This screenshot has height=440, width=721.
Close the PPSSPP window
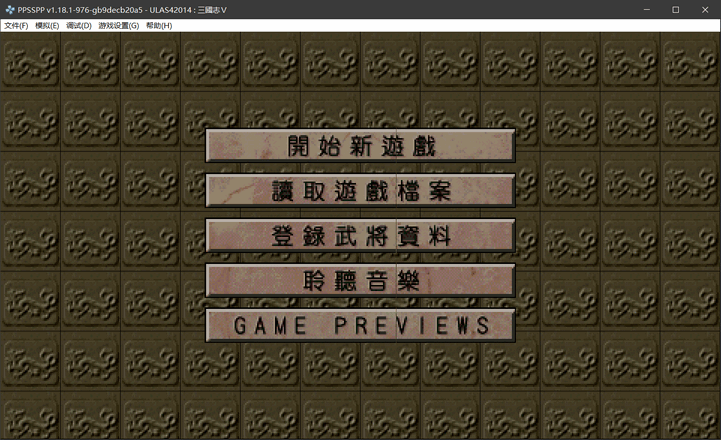705,10
